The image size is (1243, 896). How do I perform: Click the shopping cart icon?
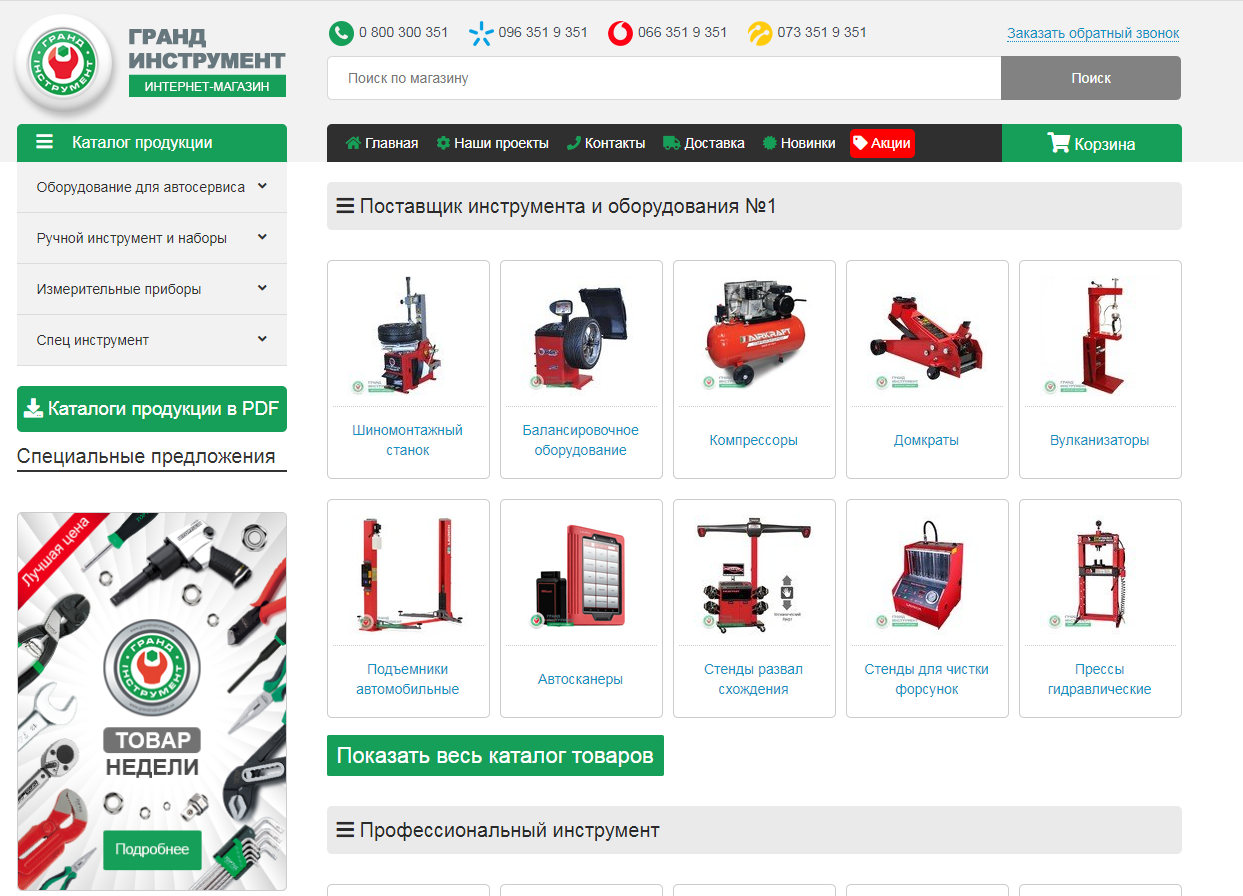pyautogui.click(x=1058, y=143)
